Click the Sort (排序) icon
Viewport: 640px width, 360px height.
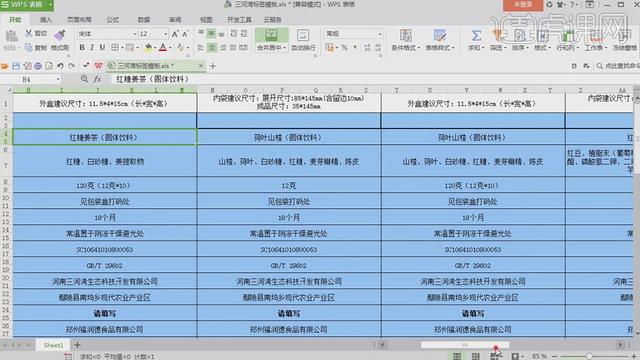(x=519, y=36)
